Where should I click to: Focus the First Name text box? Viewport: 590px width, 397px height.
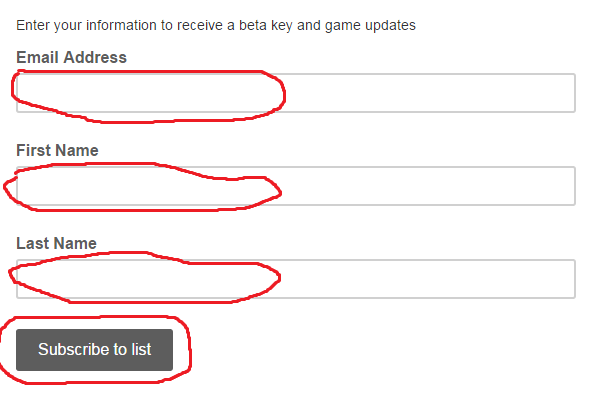(x=296, y=186)
